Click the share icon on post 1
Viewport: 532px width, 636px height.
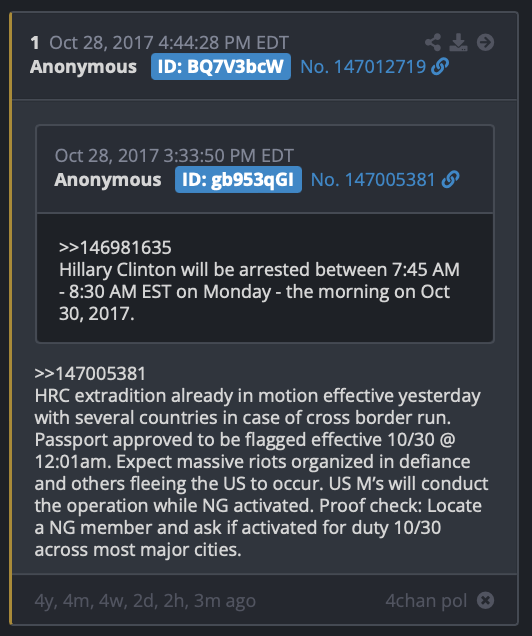[433, 42]
